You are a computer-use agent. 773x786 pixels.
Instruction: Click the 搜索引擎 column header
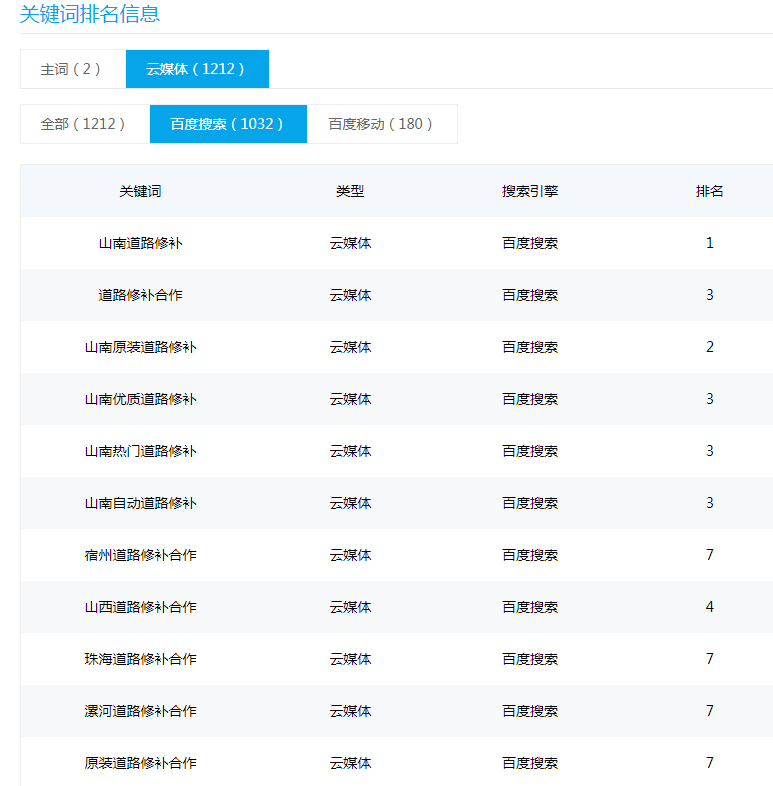pos(530,191)
